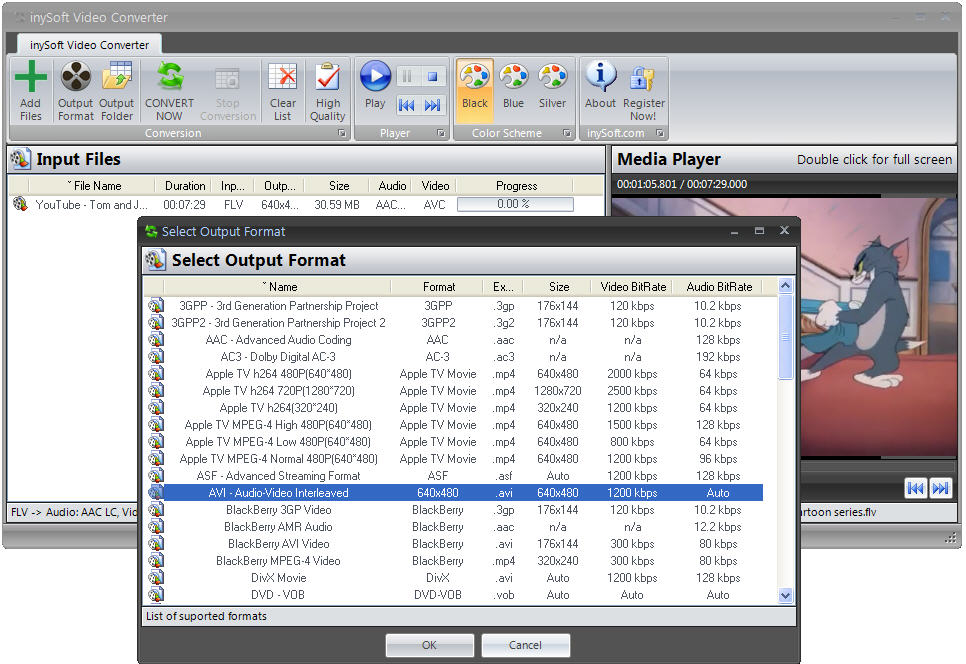Expand the Player group launcher
The height and width of the screenshot is (664, 966).
point(441,133)
